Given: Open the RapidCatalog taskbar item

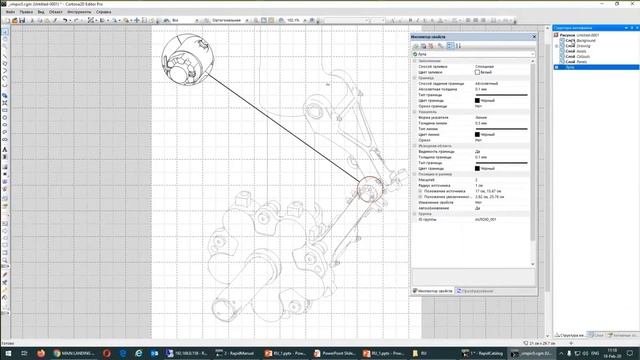Looking at the screenshot, I should [x=482, y=353].
